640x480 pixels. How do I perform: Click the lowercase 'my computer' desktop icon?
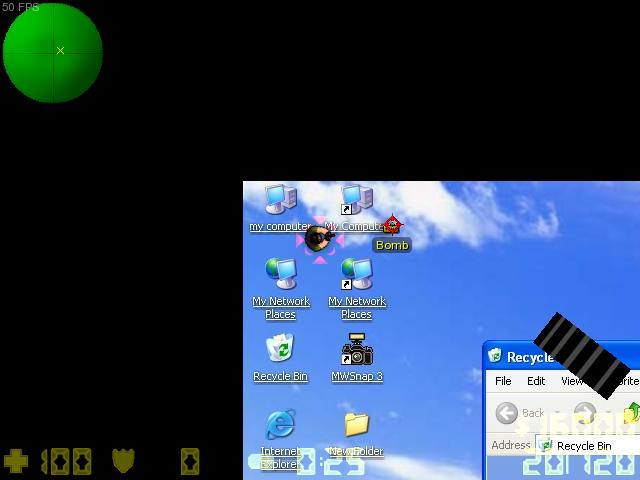[281, 199]
